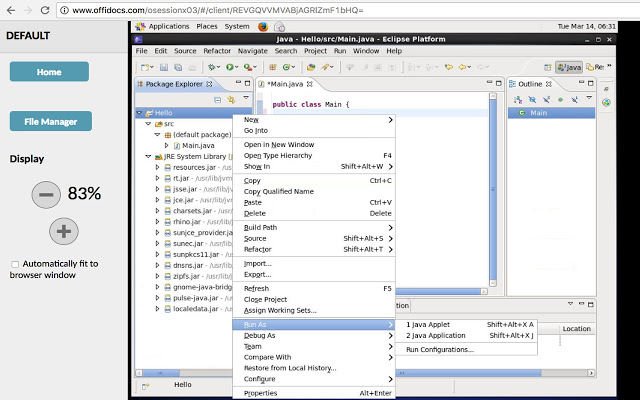Toggle Hide Fields in Outline toolbar

tap(532, 100)
